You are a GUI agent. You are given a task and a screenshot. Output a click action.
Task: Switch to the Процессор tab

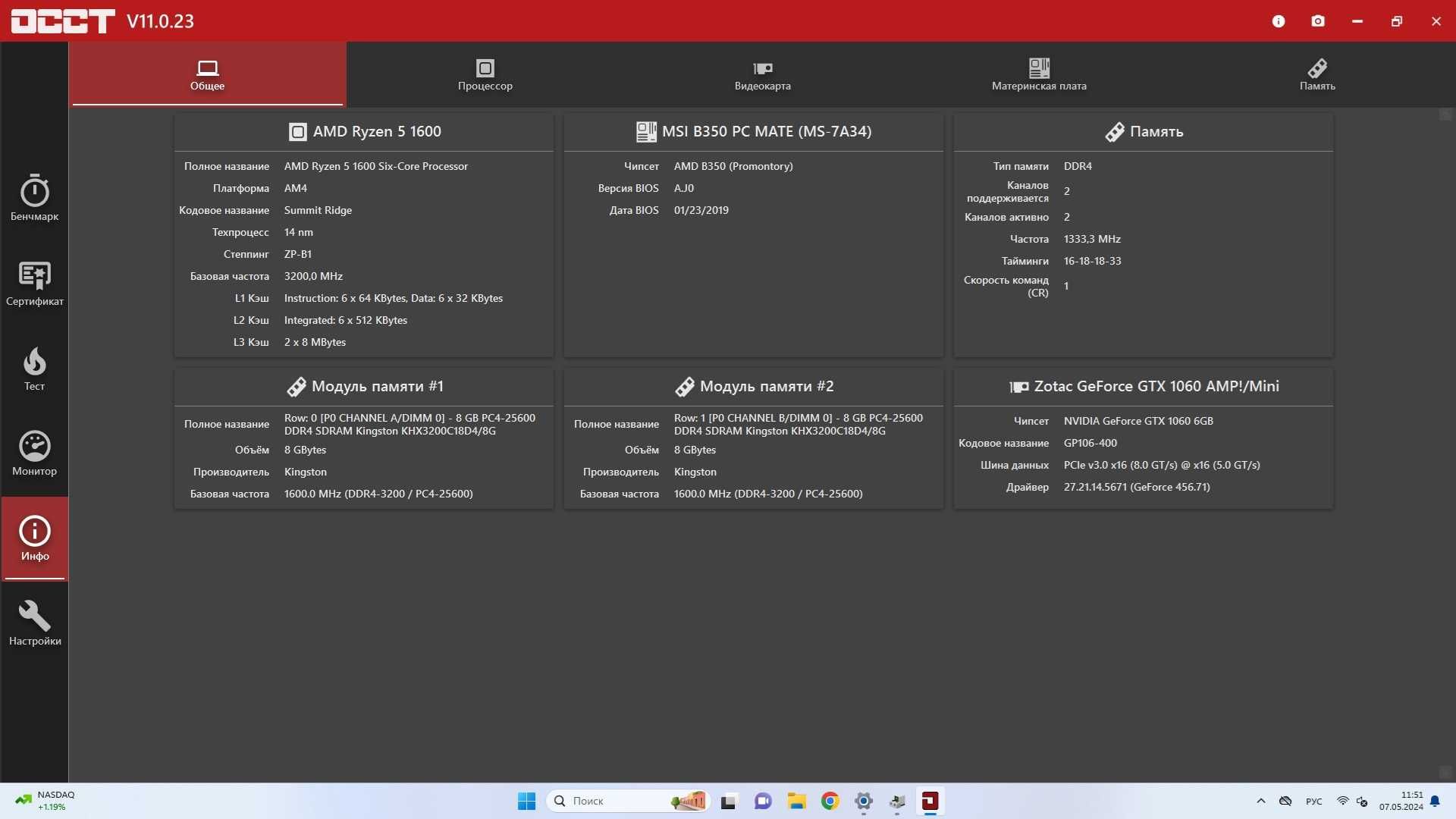pyautogui.click(x=485, y=74)
